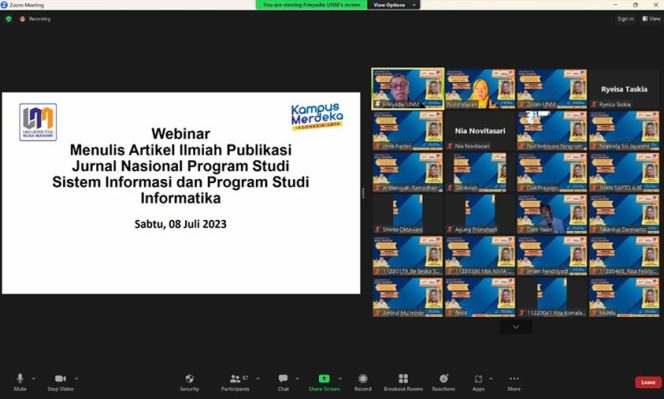Select Imam hendriyadi's video tile
This screenshot has height=399, width=664.
click(552, 255)
